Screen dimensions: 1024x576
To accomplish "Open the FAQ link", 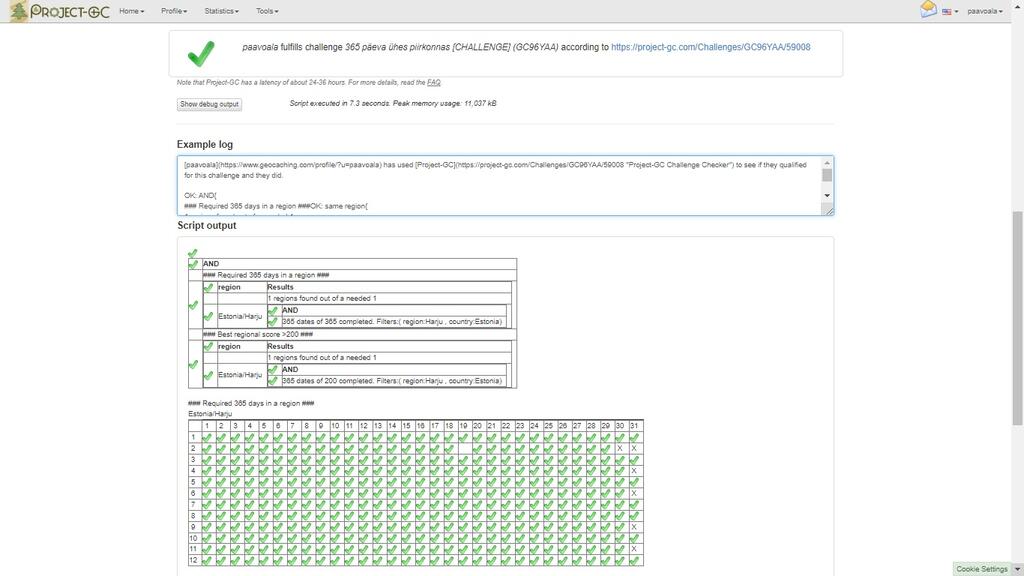I will click(434, 83).
